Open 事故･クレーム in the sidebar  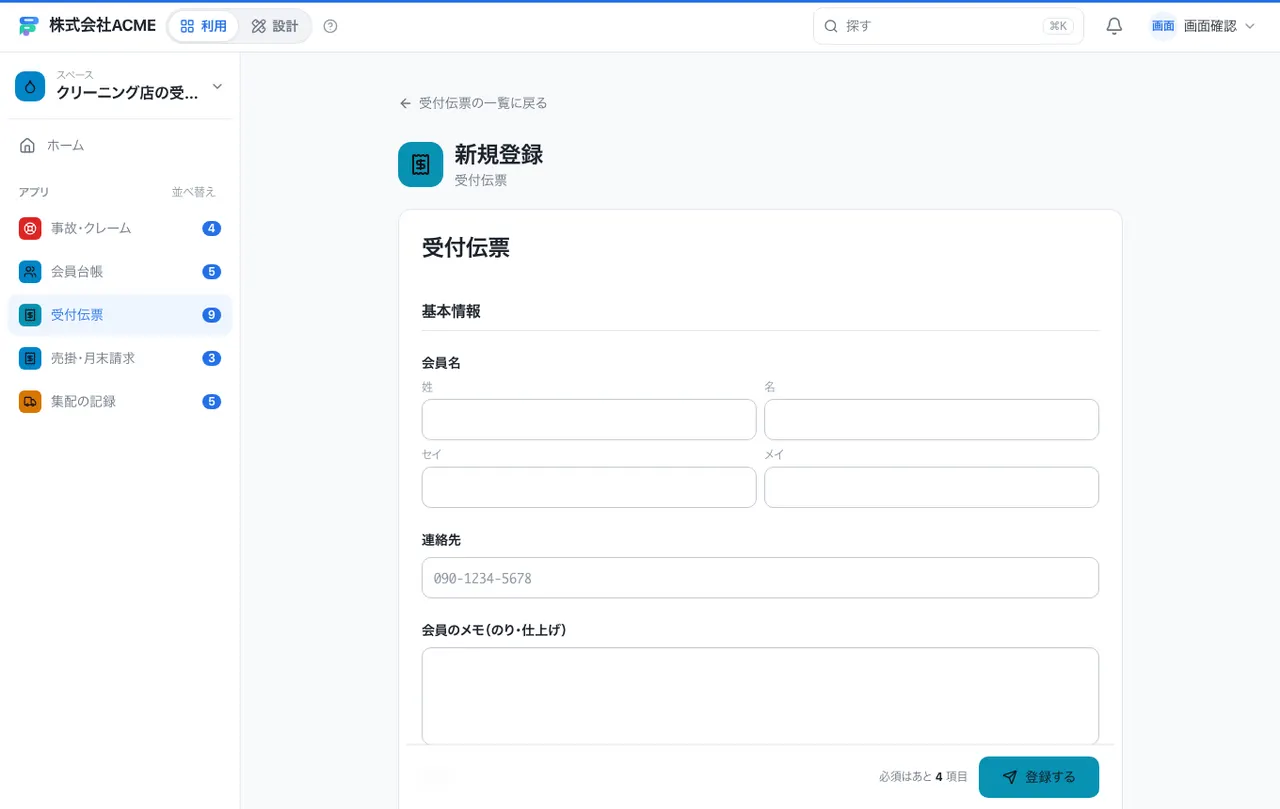(x=120, y=228)
